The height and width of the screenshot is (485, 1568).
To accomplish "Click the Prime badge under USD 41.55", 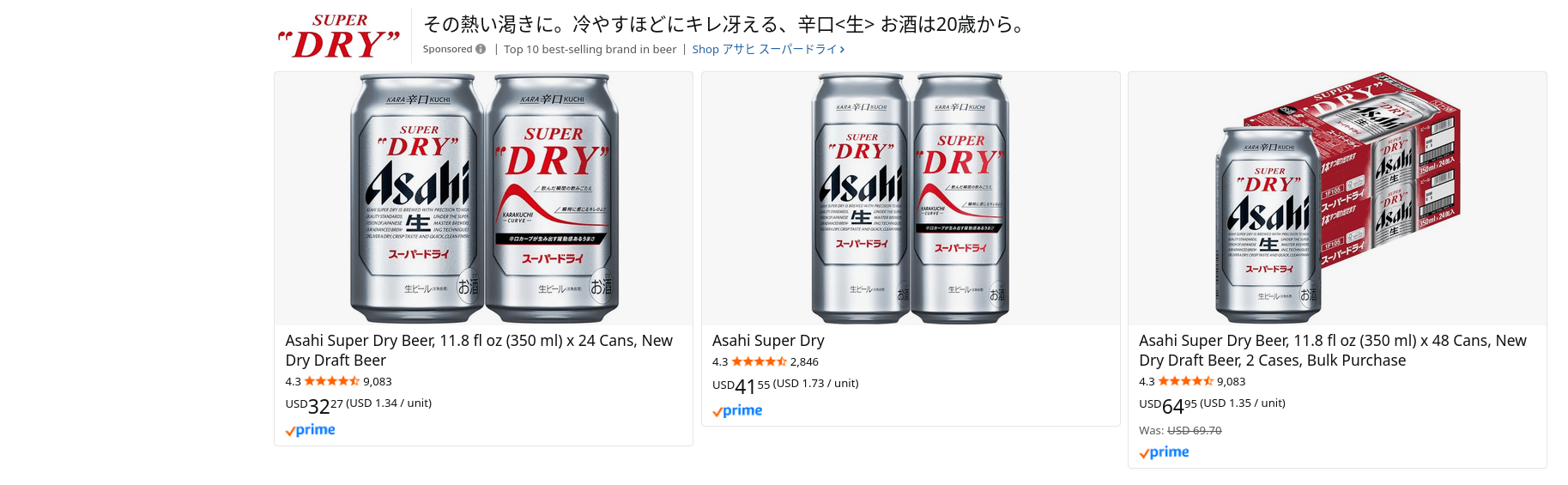I will click(738, 411).
